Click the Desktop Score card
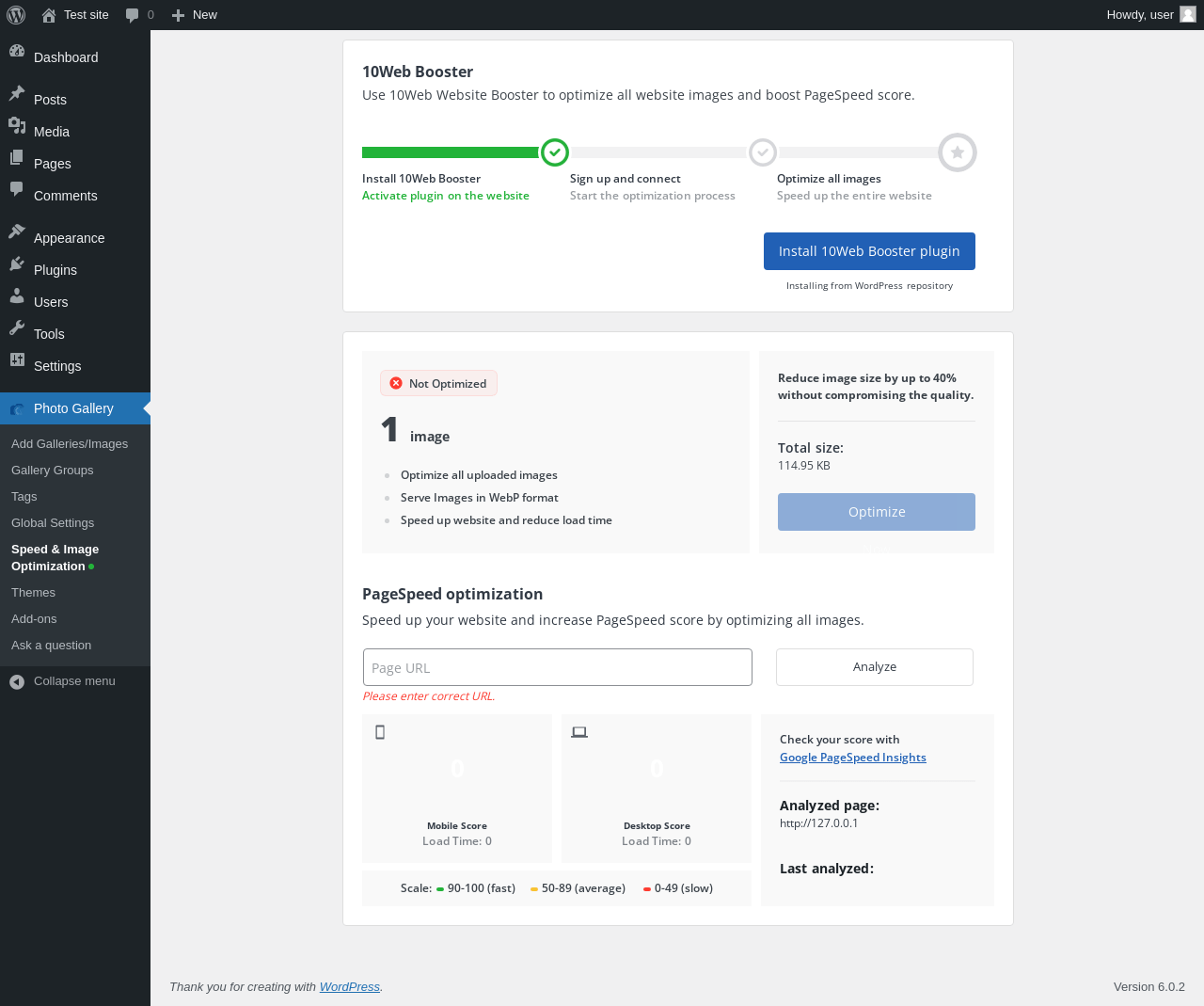The height and width of the screenshot is (1006, 1204). coord(657,789)
